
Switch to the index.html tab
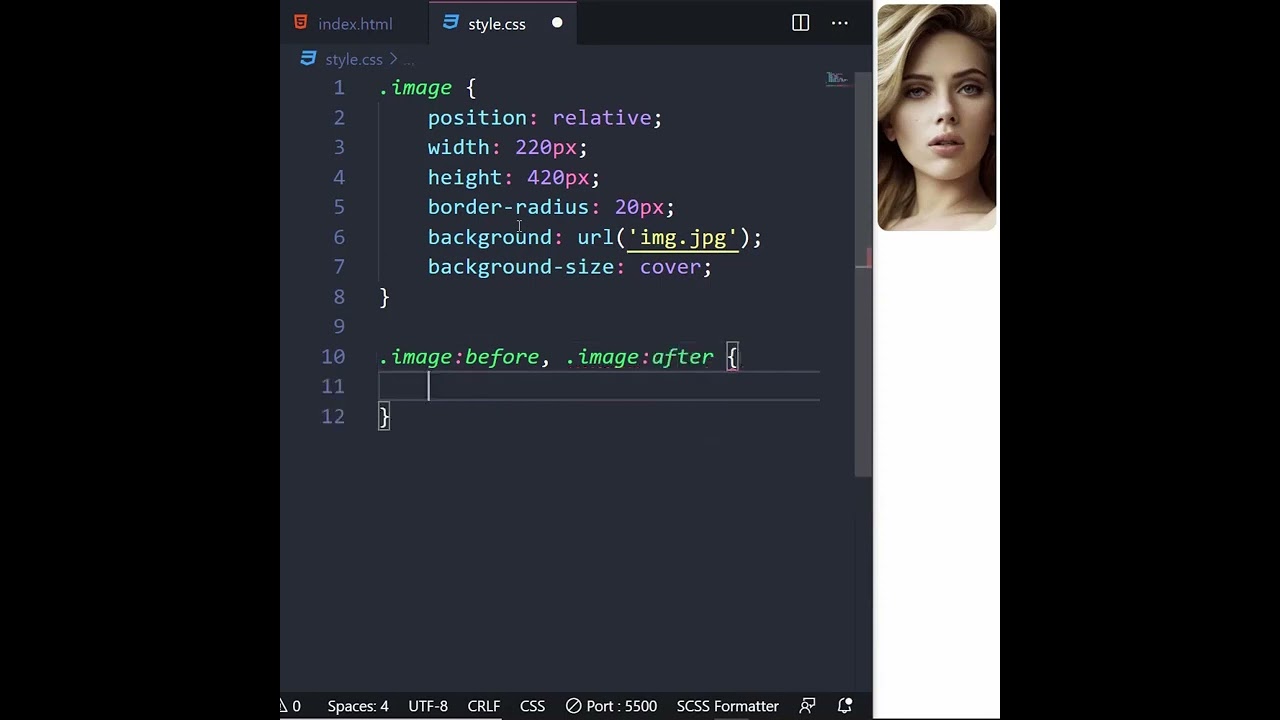[355, 24]
